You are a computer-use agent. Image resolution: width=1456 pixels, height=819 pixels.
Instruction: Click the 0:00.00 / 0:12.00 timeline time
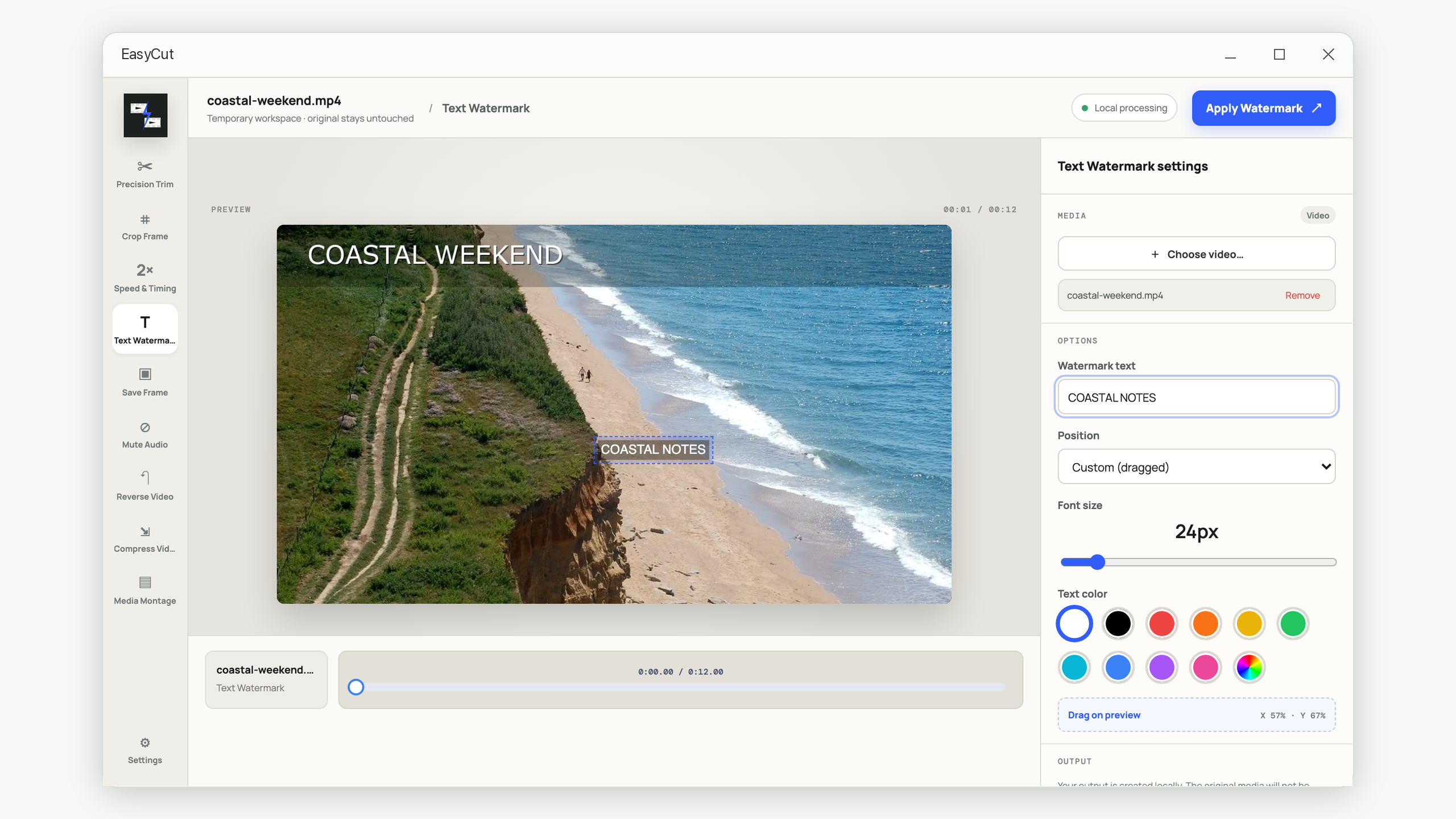[681, 672]
